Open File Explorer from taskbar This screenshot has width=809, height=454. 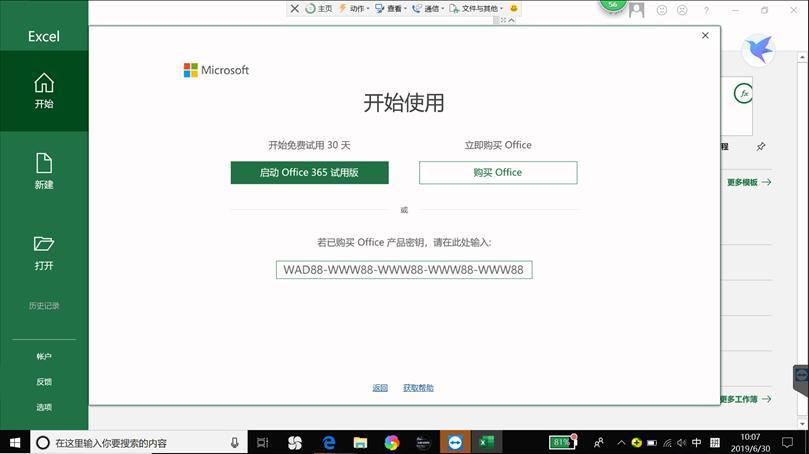(360, 443)
